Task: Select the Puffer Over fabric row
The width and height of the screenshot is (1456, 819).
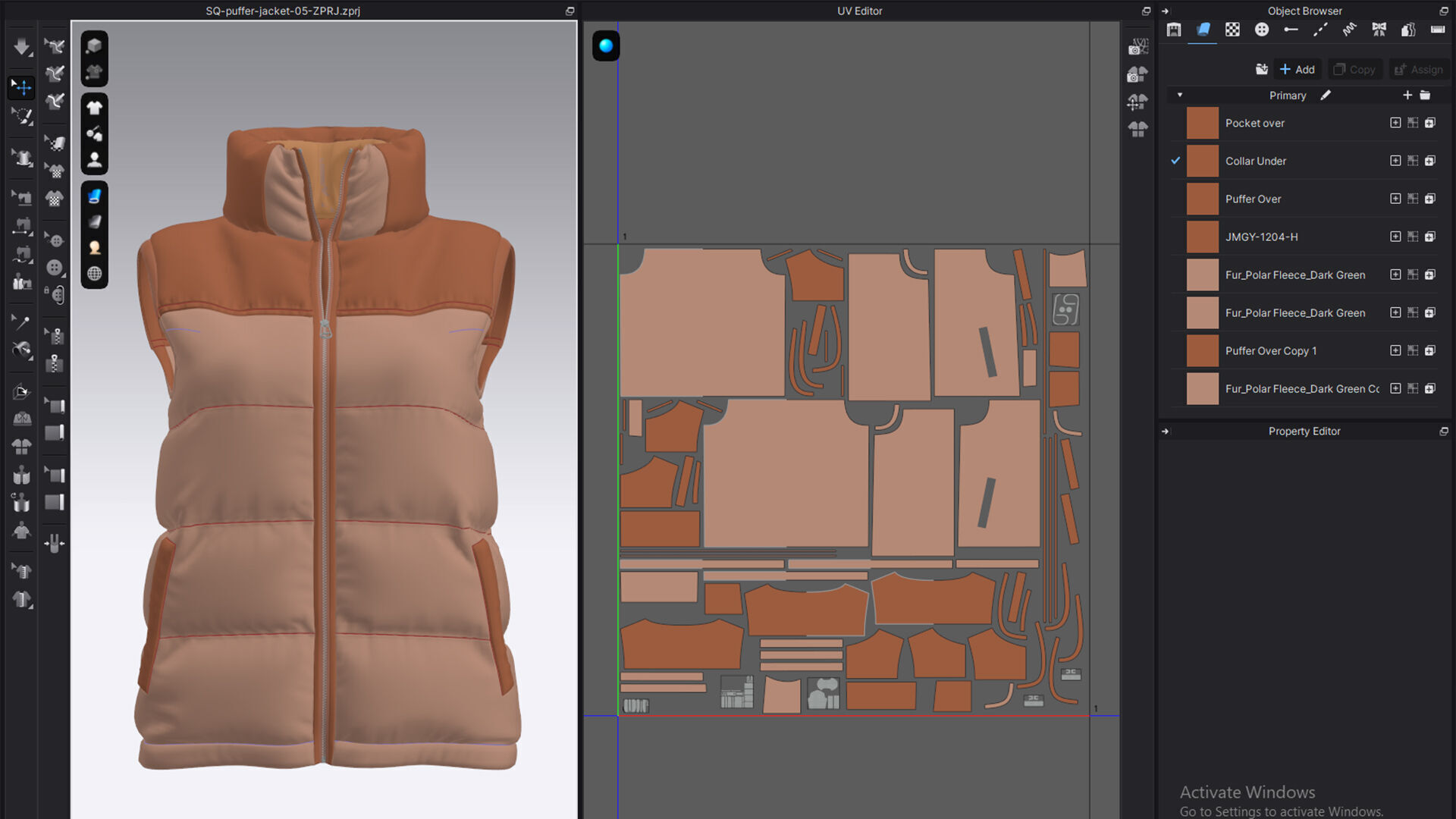Action: pos(1304,199)
